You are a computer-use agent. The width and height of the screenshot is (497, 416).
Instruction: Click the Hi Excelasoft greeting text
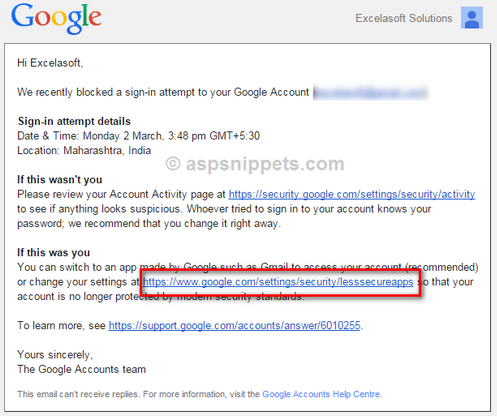tap(50, 63)
